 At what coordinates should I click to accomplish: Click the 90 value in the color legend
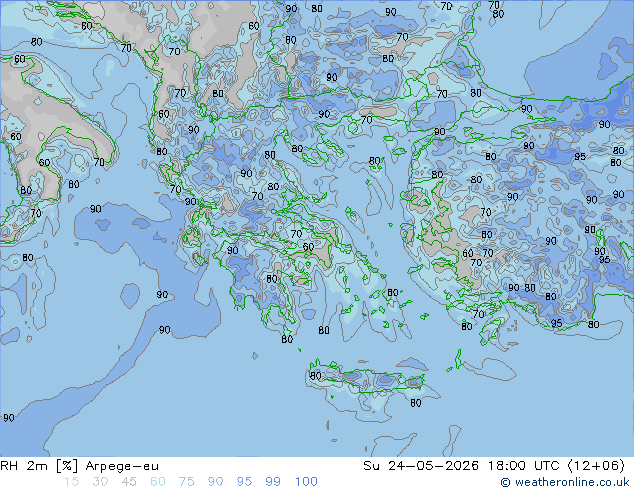click(215, 482)
